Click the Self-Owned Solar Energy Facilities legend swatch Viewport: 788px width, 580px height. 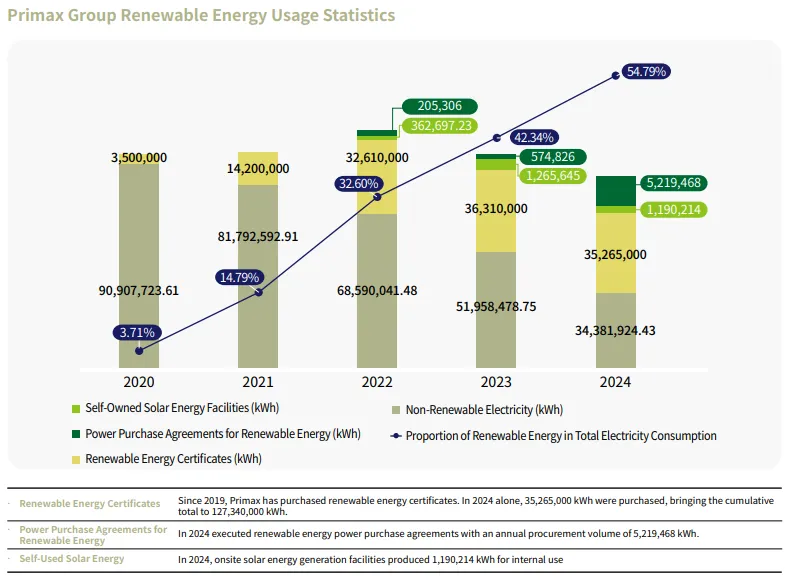[75, 410]
